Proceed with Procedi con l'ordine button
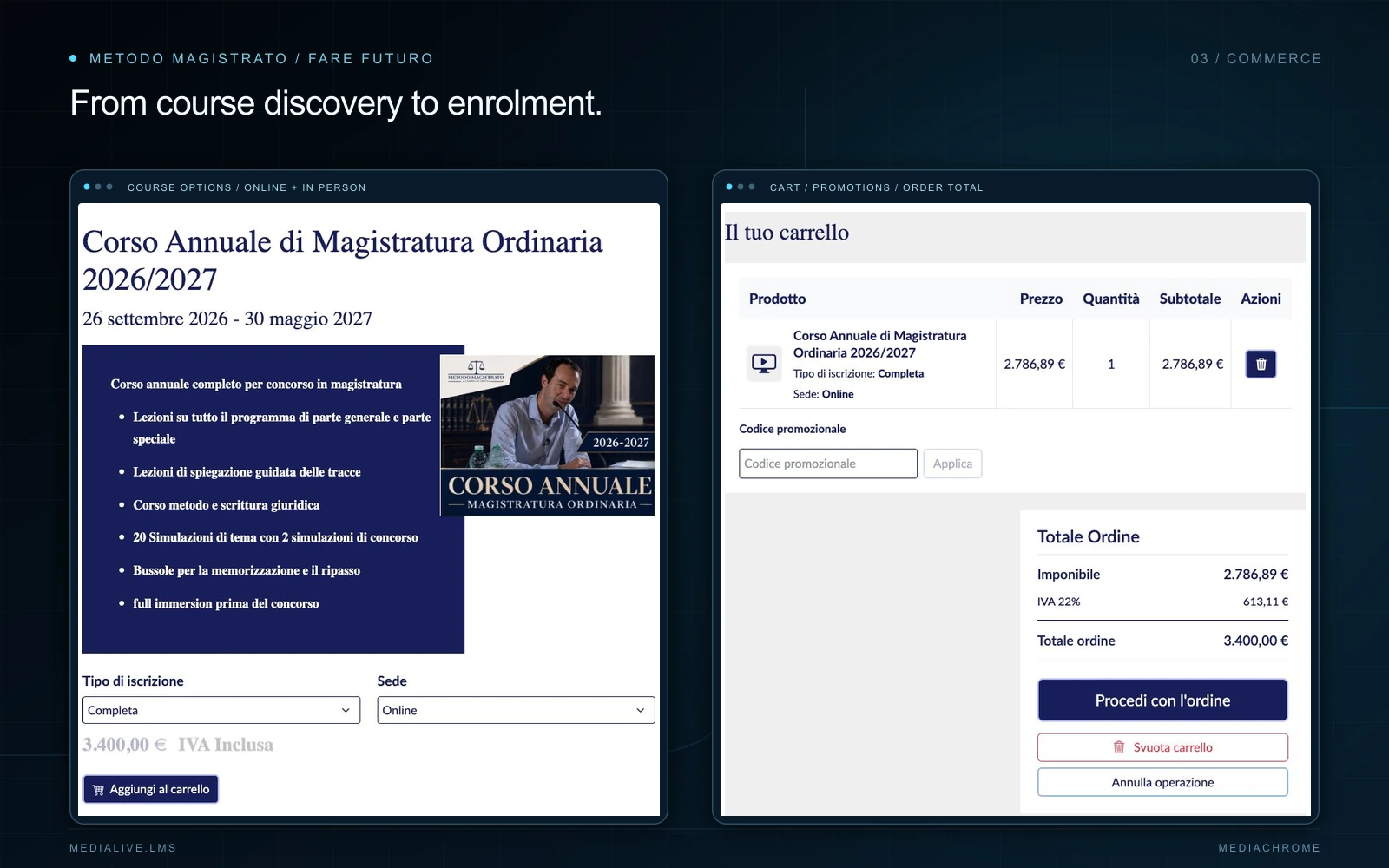The height and width of the screenshot is (868, 1389). [x=1162, y=700]
